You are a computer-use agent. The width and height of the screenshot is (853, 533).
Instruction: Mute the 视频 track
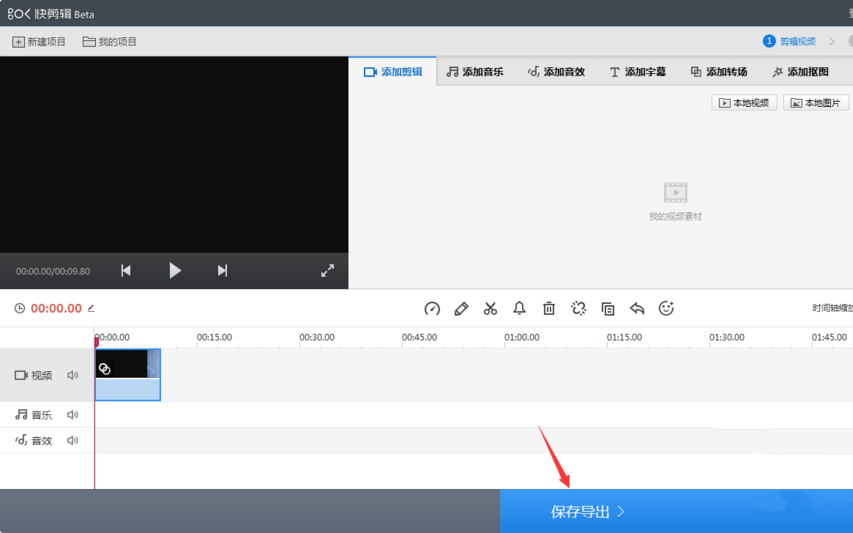tap(73, 376)
